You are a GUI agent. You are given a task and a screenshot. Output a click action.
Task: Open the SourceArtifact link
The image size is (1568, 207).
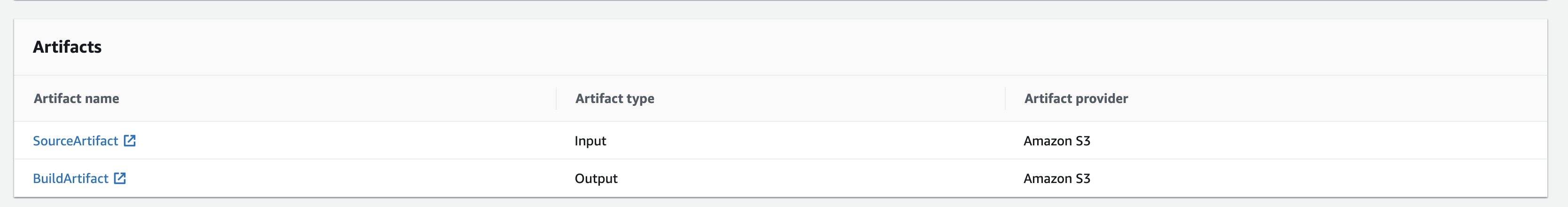pos(76,141)
